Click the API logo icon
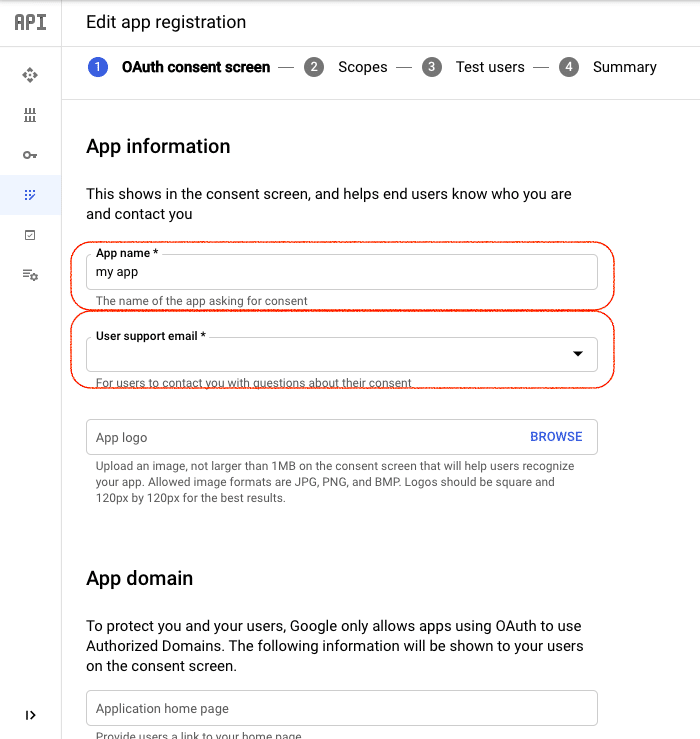Screen dimensions: 700x739 point(30,22)
